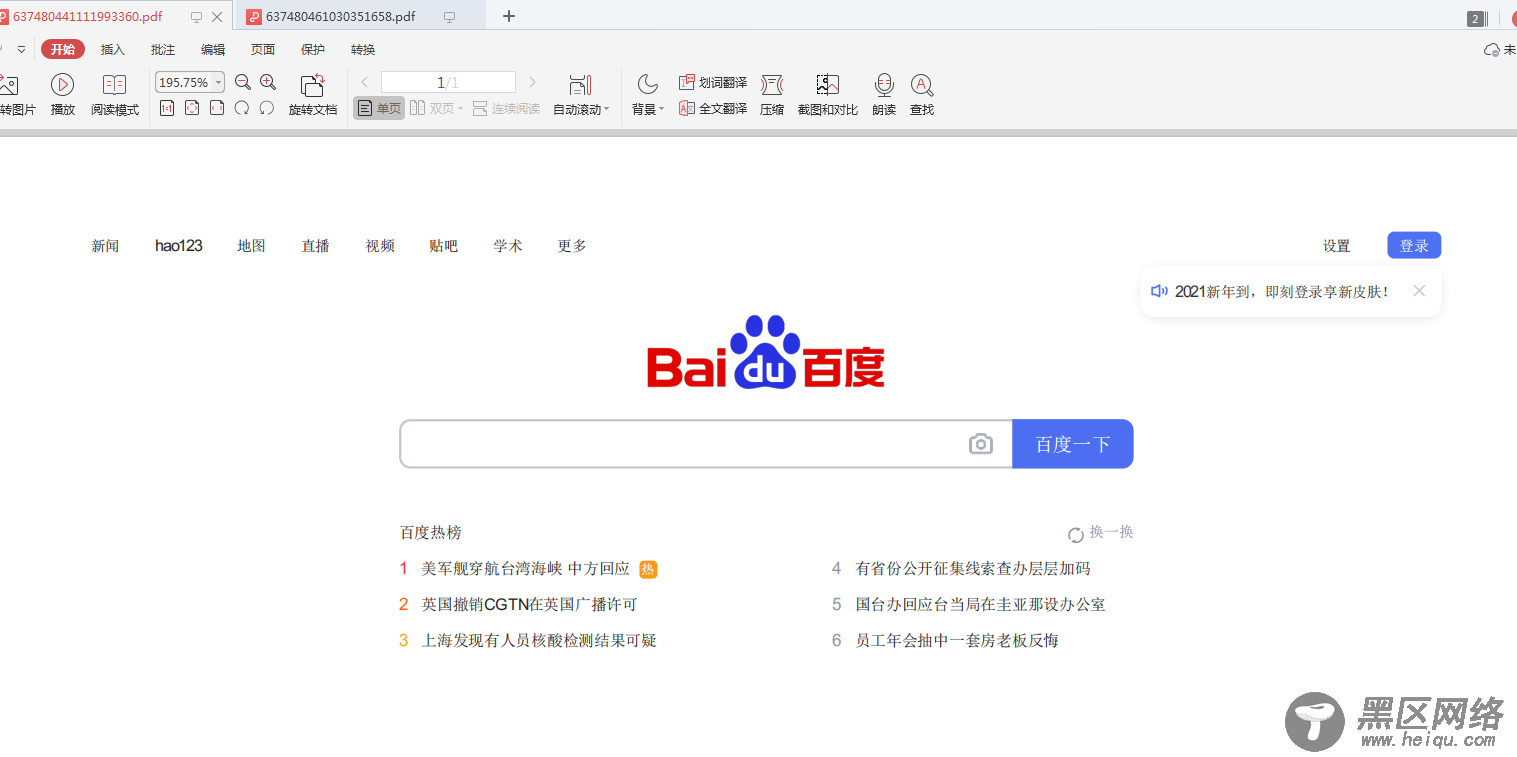Set actual size 1:1 view
The image size is (1517, 757).
[167, 108]
